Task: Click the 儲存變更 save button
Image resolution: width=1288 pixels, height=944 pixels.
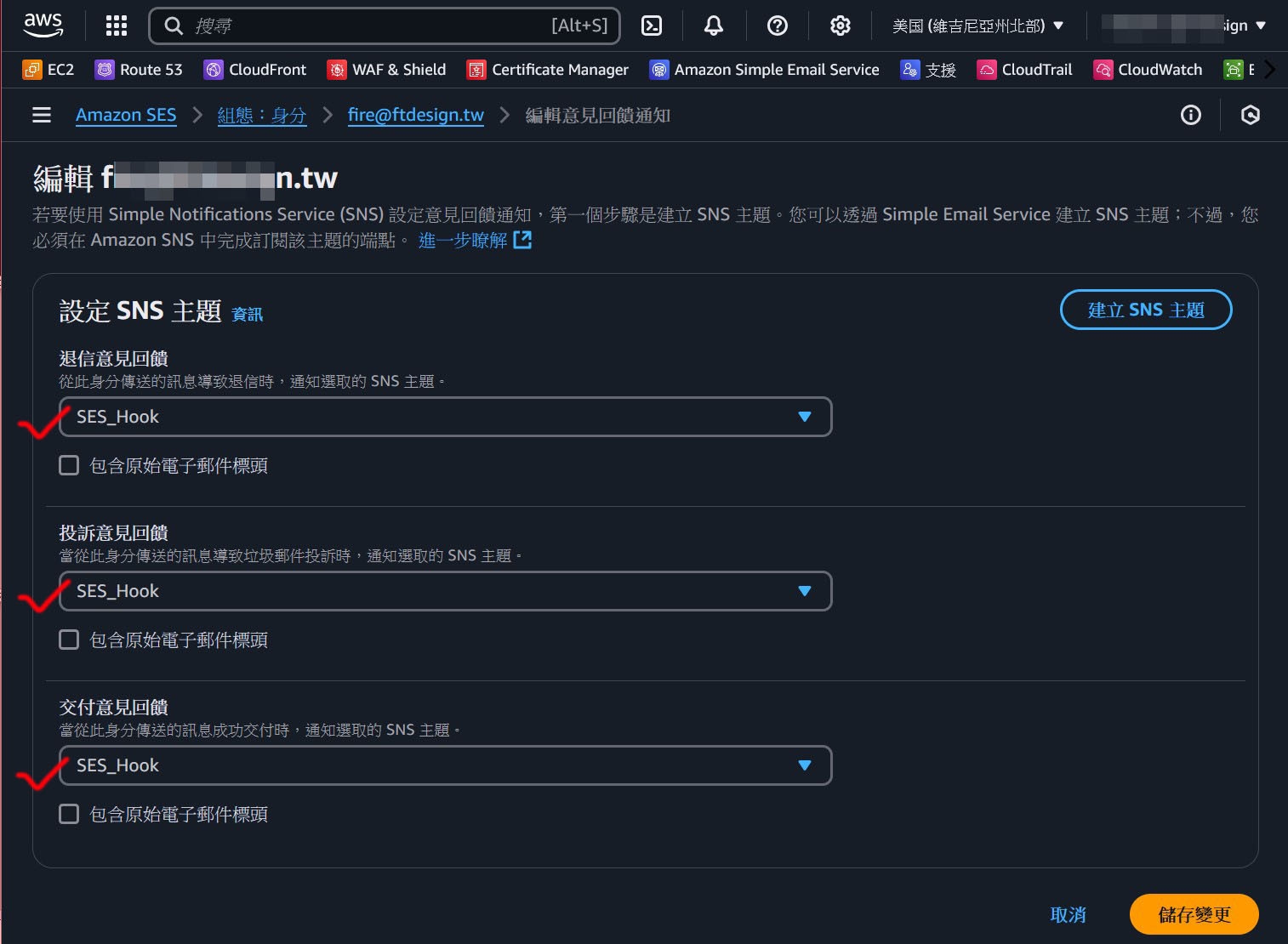Action: point(1194,914)
